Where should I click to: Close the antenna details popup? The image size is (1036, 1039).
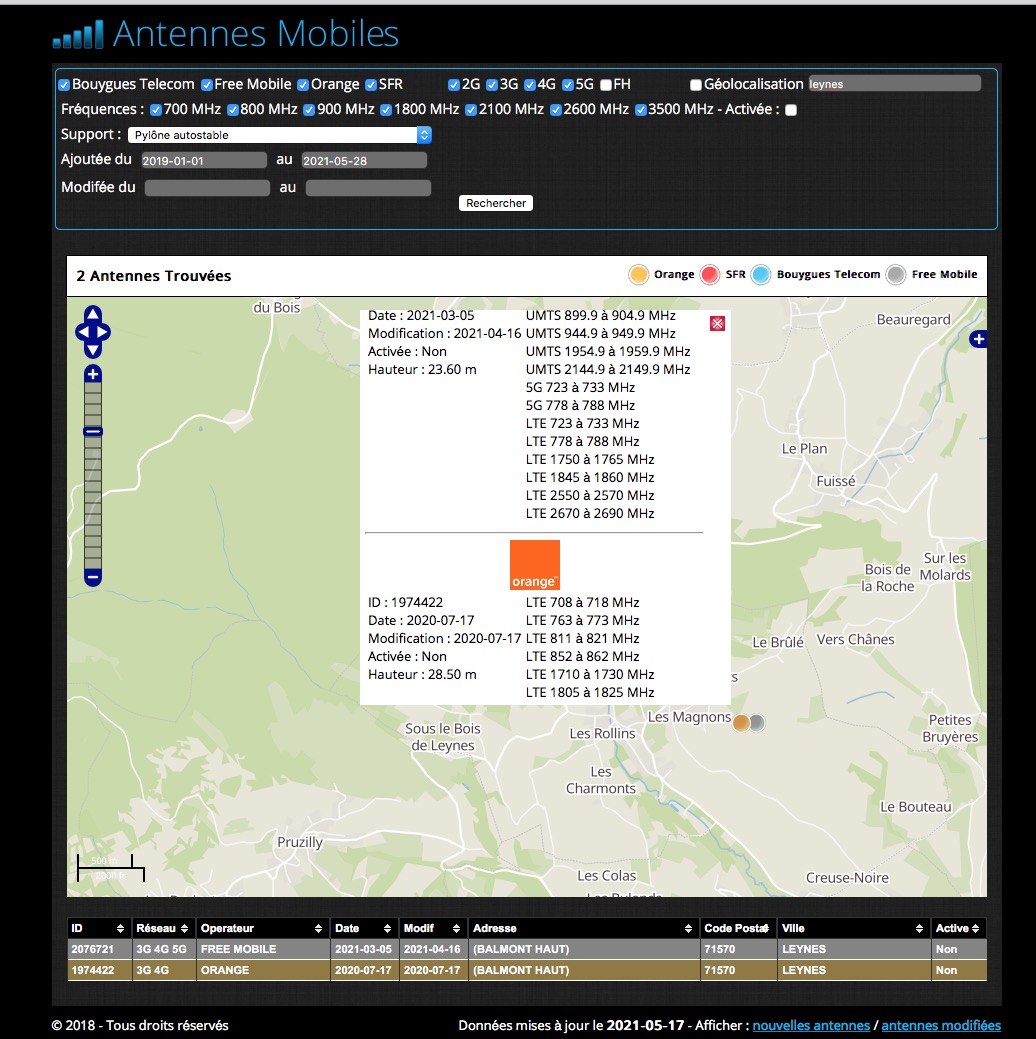click(x=717, y=323)
